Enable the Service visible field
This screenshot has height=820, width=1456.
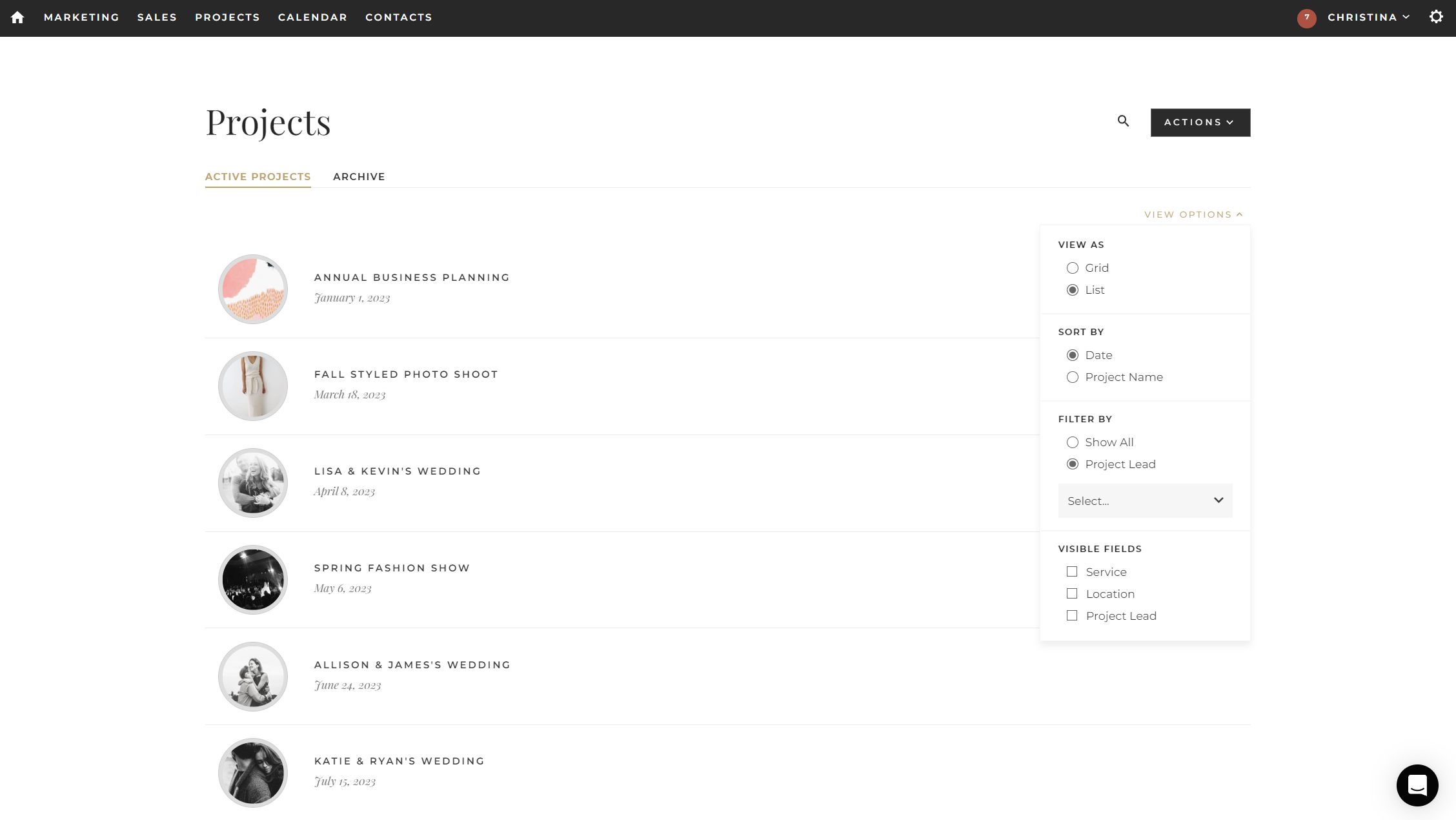click(1072, 571)
